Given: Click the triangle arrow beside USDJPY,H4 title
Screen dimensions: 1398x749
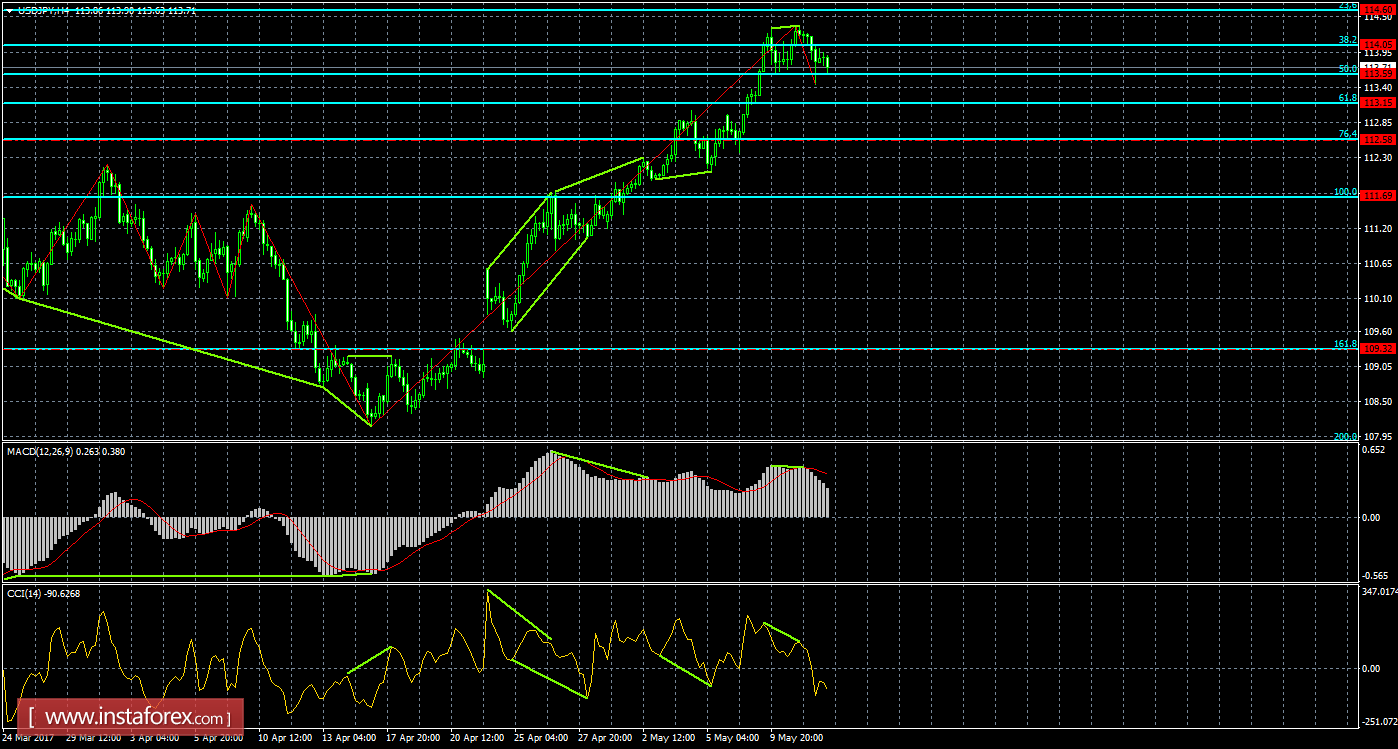Looking at the screenshot, I should point(9,9).
